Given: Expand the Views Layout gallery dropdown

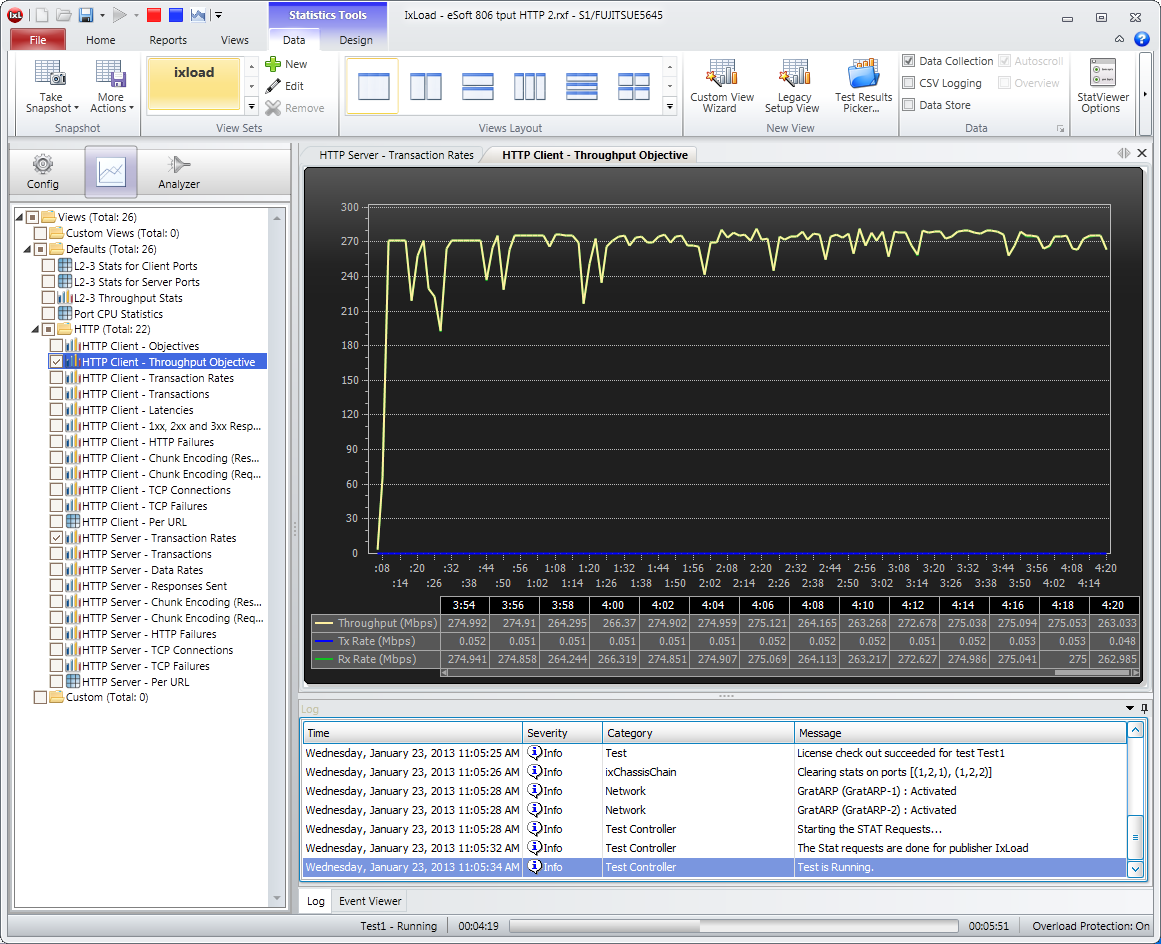Looking at the screenshot, I should (x=670, y=107).
